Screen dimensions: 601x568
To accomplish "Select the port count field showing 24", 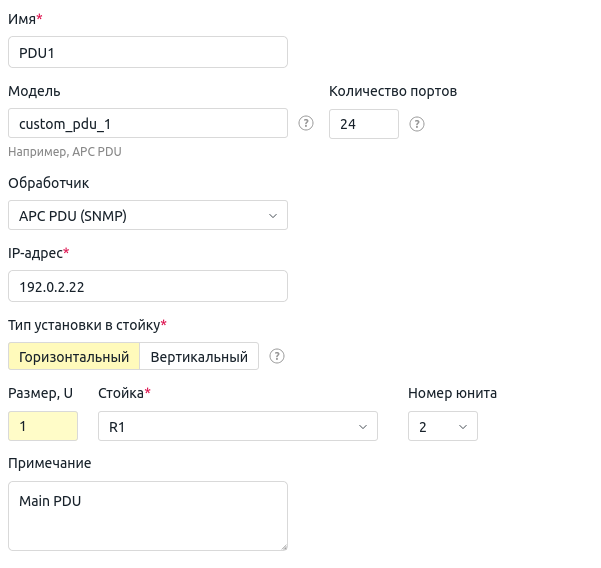I will 364,124.
